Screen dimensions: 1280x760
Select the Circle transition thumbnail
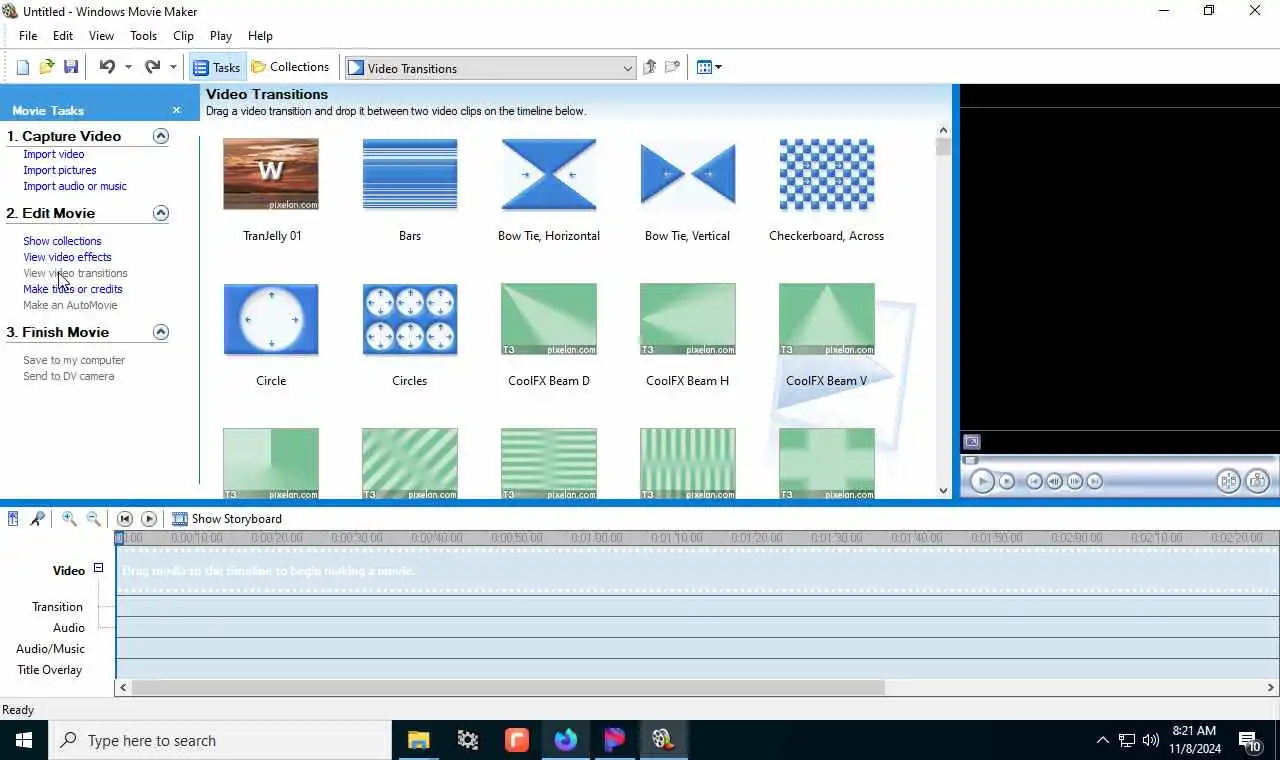point(271,319)
